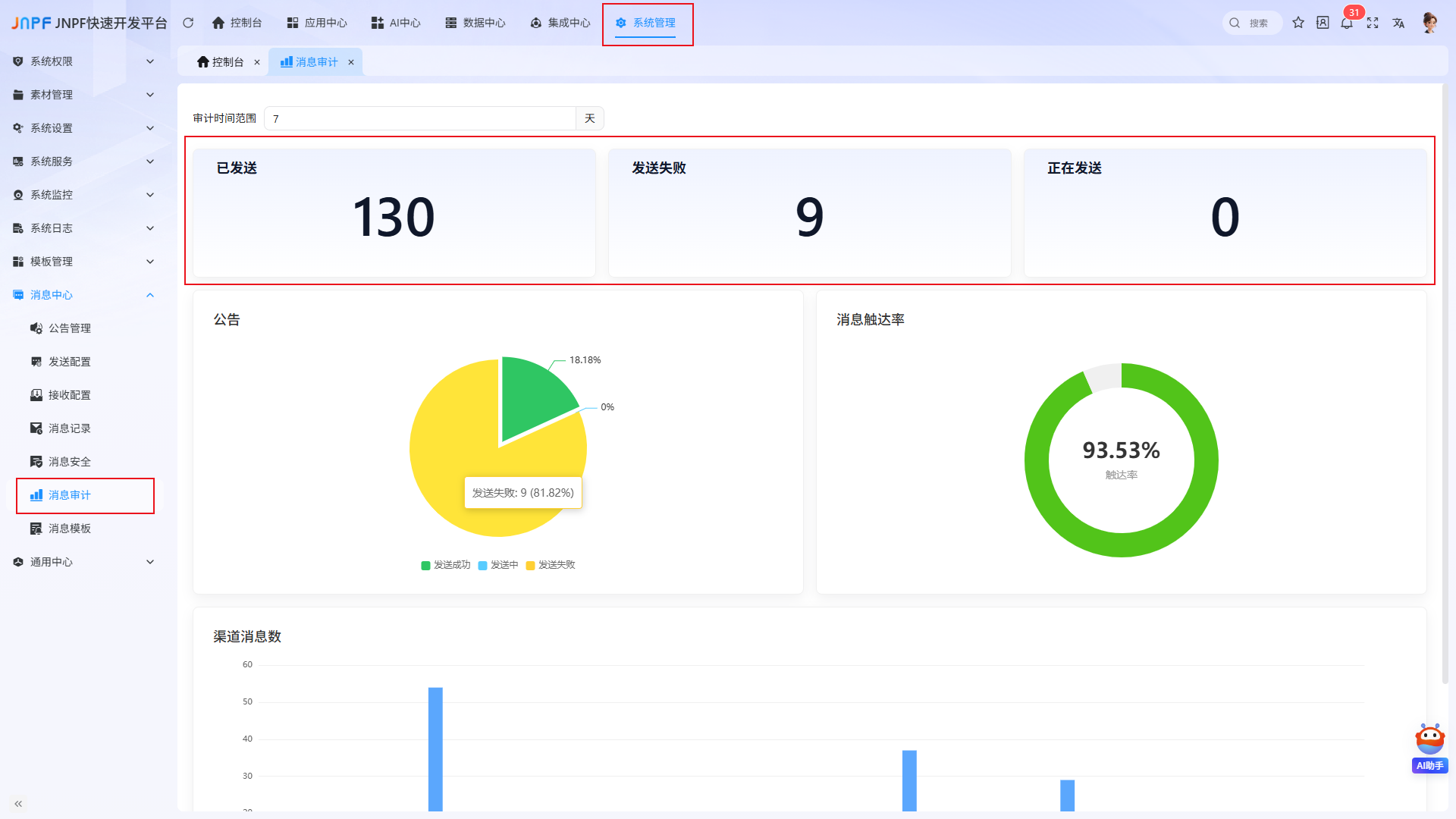Click the 发送失败 card showing 9
The width and height of the screenshot is (1456, 819).
tap(810, 212)
